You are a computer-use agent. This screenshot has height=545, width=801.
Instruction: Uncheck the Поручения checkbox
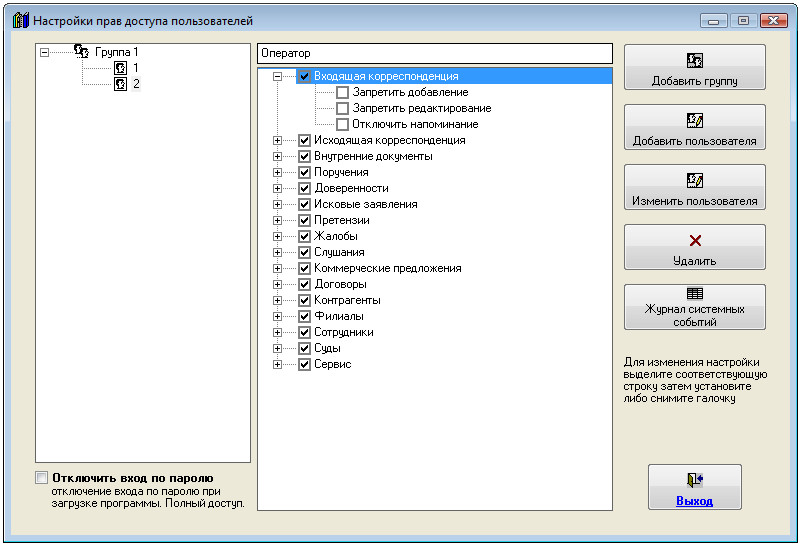click(304, 172)
